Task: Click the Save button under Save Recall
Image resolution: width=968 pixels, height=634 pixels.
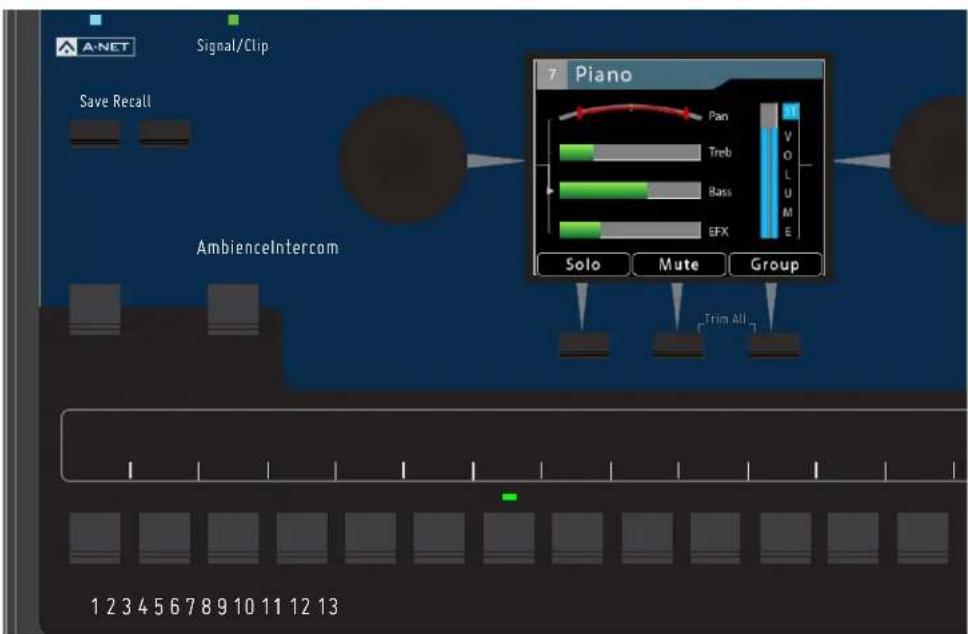Action: pos(94,133)
